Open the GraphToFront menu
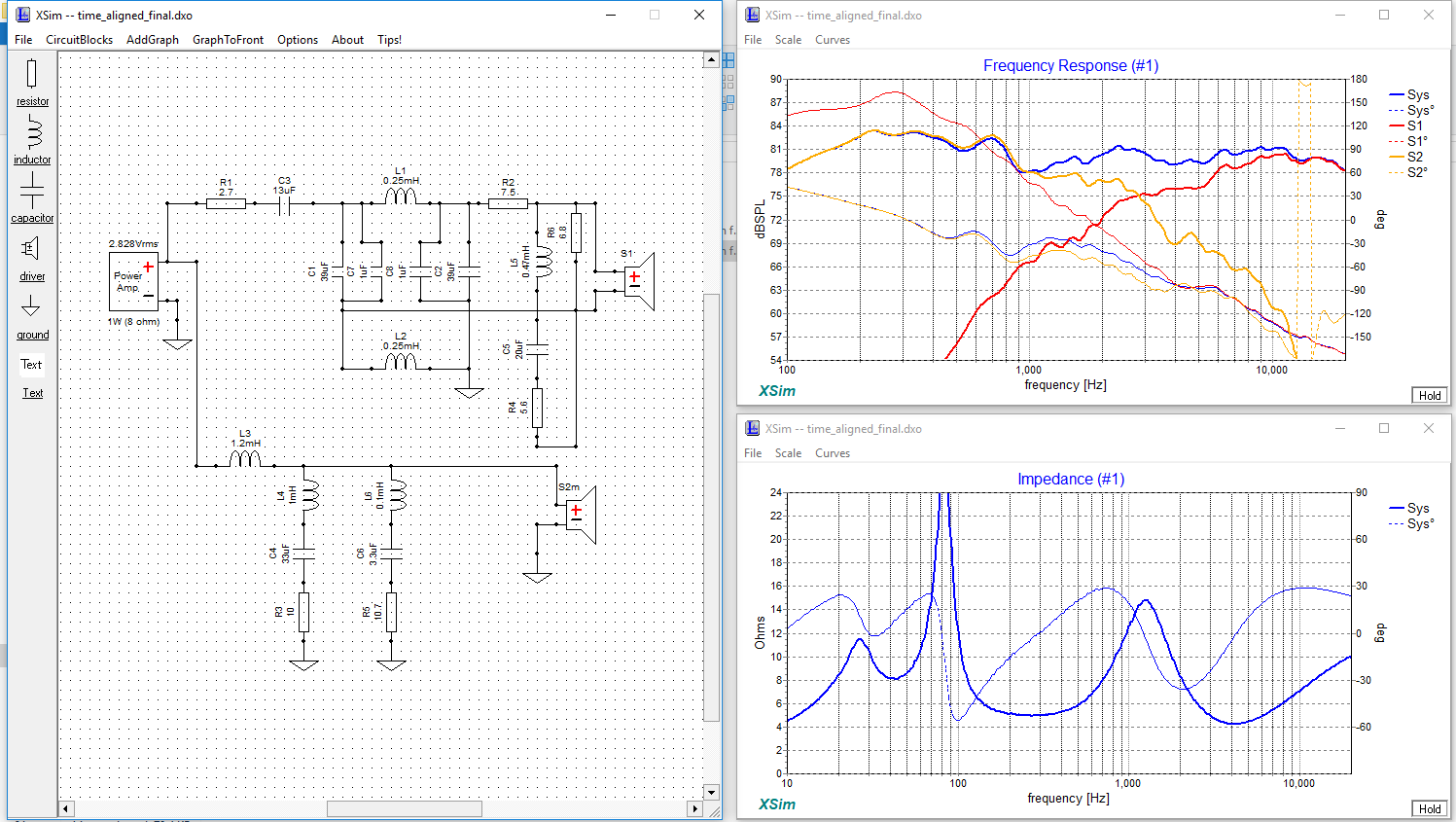 coord(228,40)
